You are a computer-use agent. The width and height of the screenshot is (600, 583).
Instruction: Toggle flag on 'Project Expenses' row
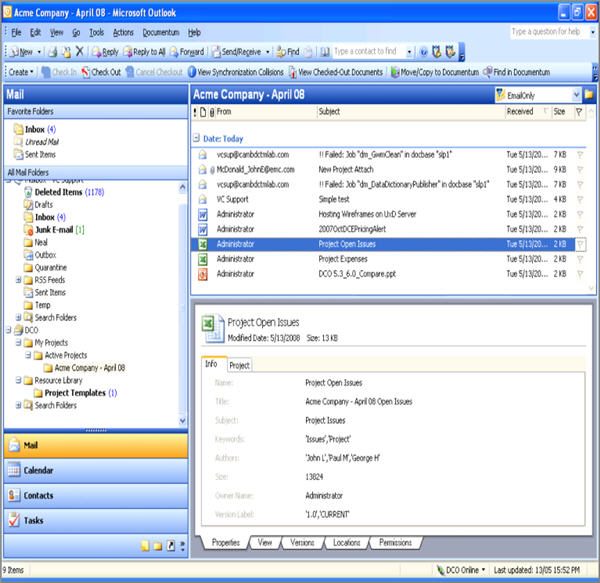(580, 259)
